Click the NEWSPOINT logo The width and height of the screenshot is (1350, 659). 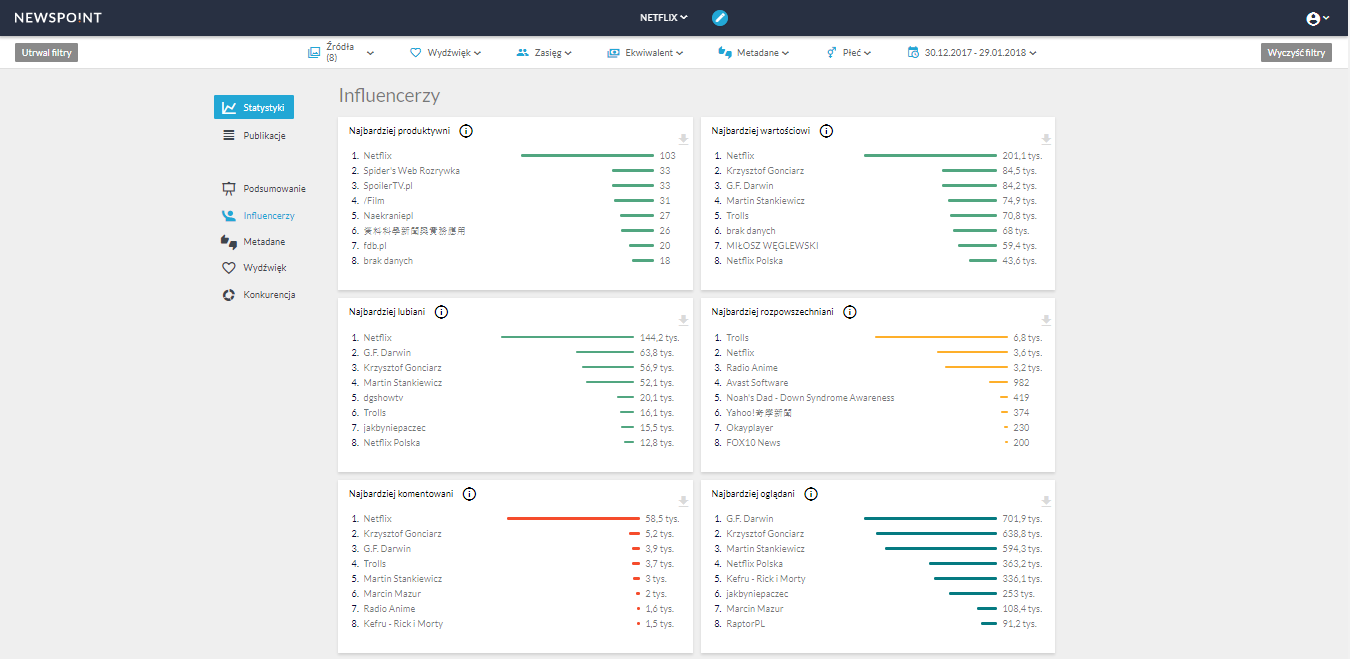58,18
